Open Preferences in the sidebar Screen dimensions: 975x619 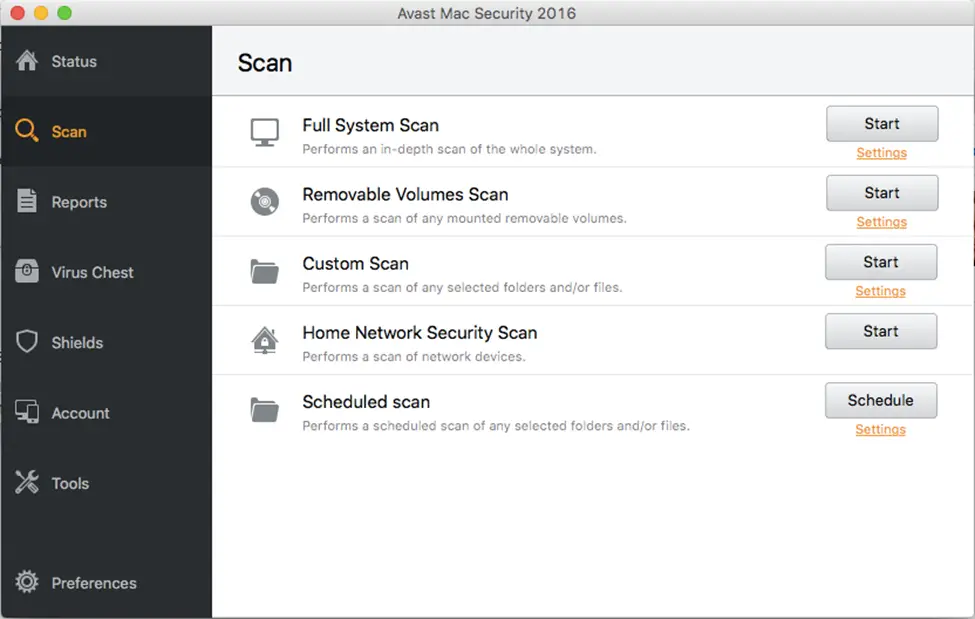(106, 582)
